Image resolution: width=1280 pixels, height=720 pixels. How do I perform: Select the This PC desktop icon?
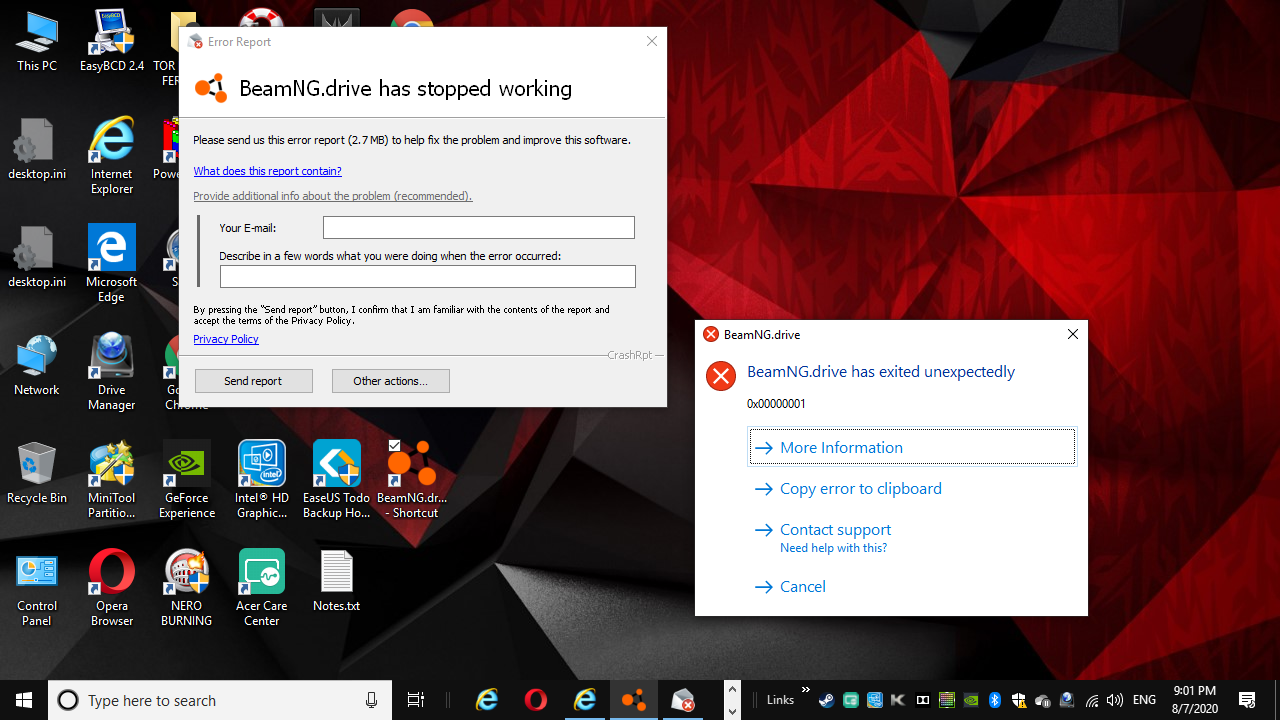(37, 42)
